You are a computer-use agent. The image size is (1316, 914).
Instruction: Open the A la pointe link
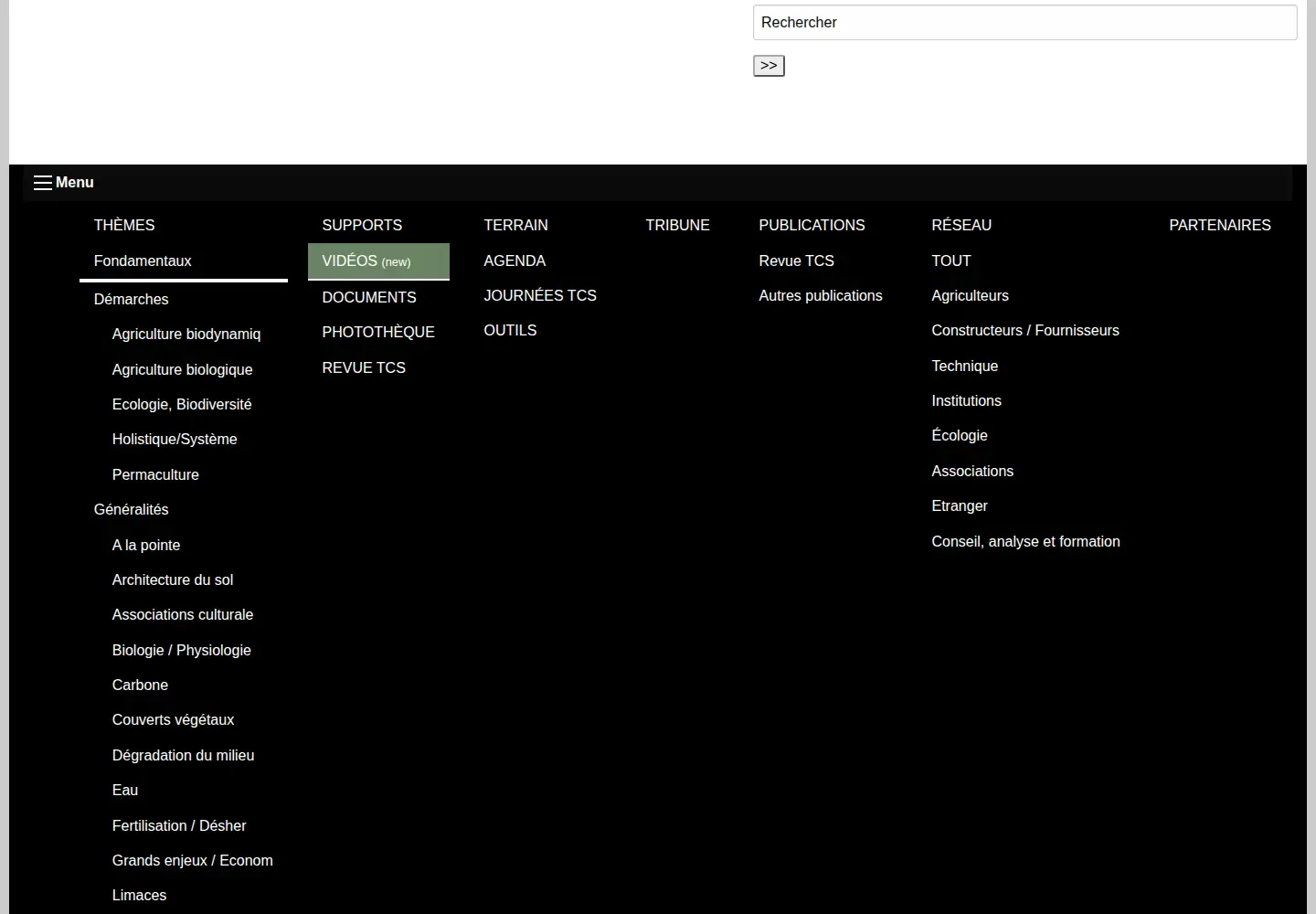146,545
